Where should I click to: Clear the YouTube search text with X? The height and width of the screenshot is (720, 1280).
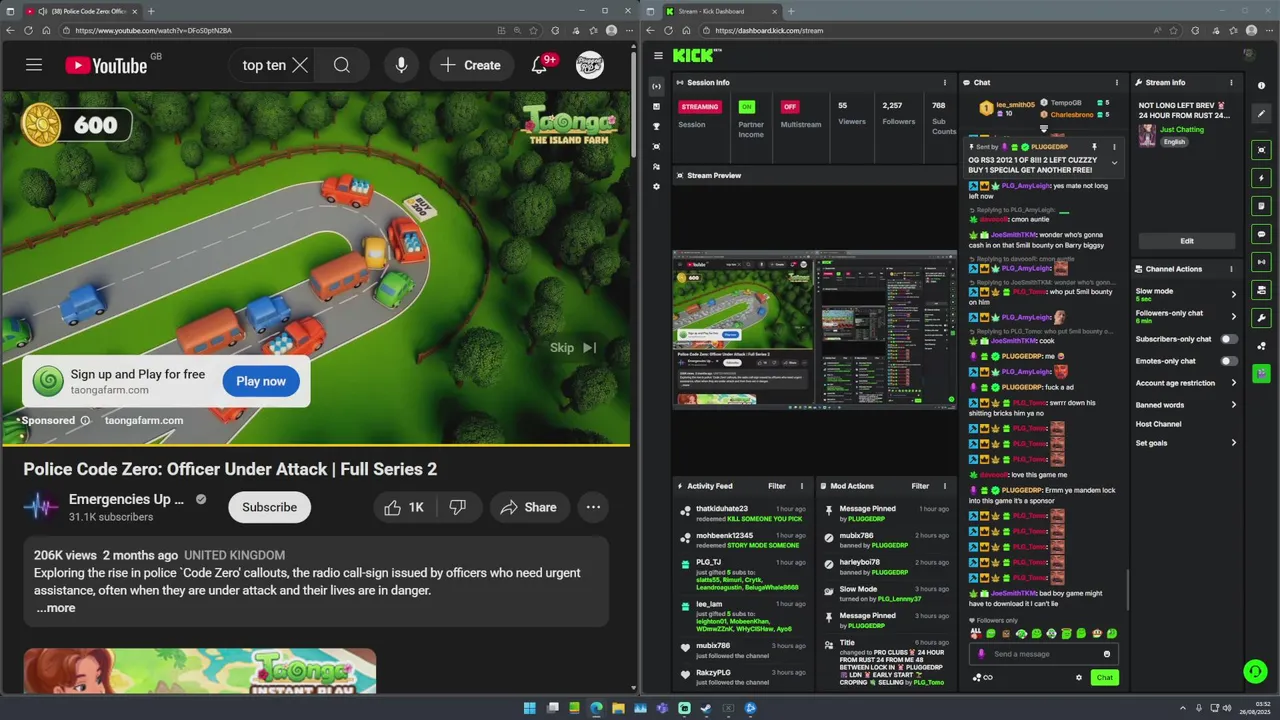(300, 65)
